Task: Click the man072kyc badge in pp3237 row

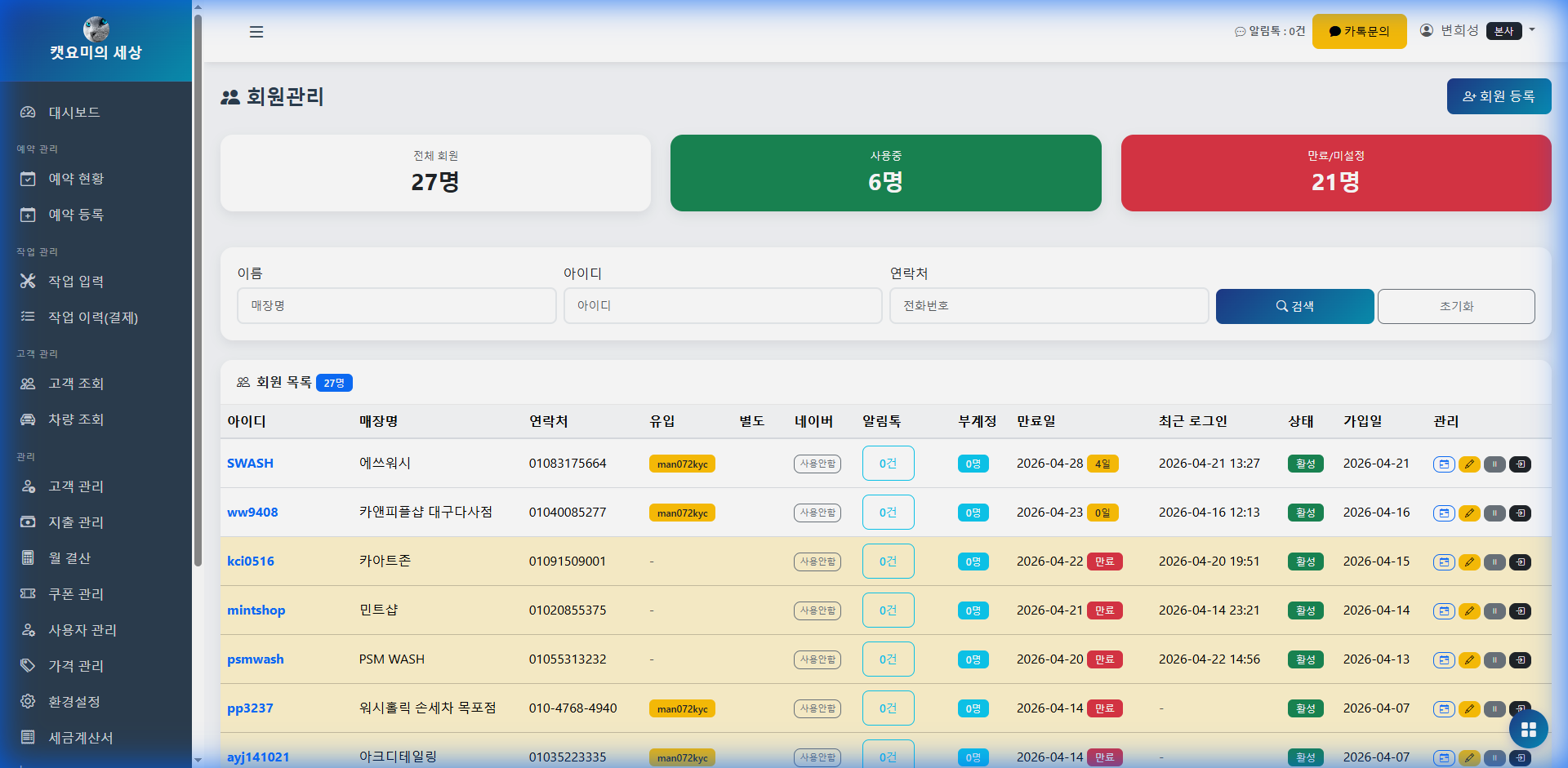Action: tap(682, 708)
